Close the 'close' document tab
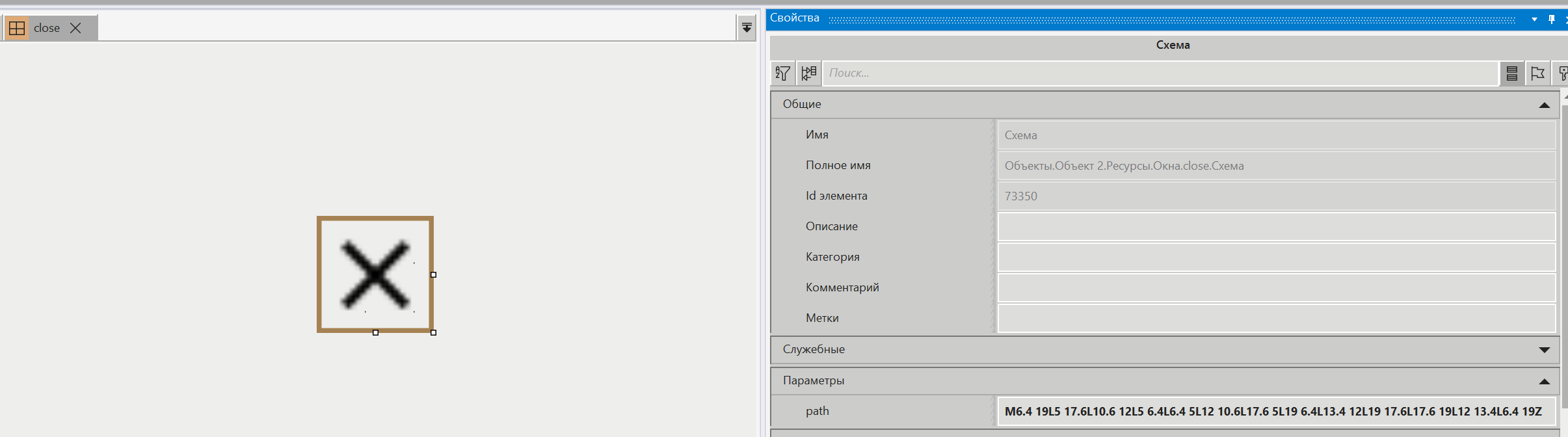 click(x=75, y=28)
